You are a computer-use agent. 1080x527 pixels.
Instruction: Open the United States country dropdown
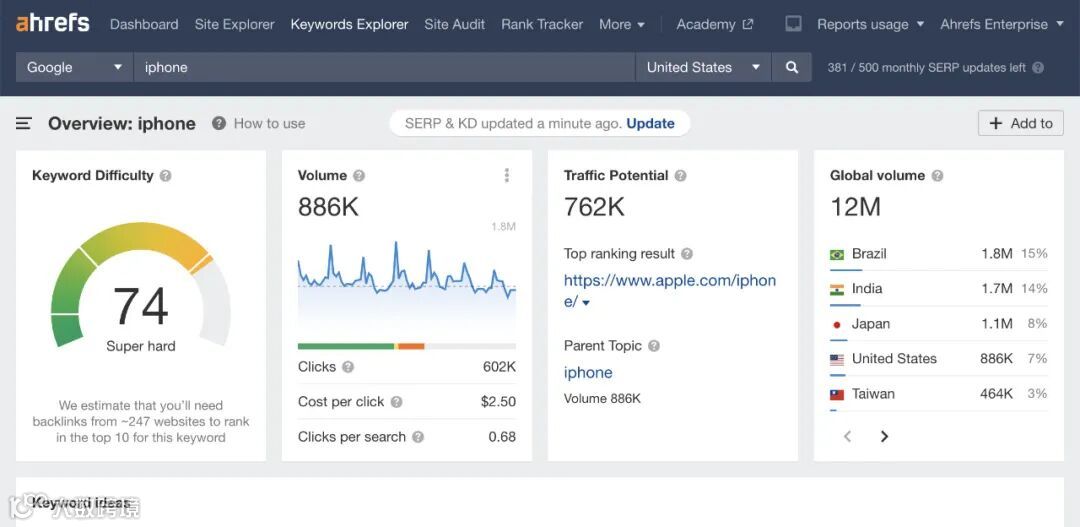coord(703,68)
